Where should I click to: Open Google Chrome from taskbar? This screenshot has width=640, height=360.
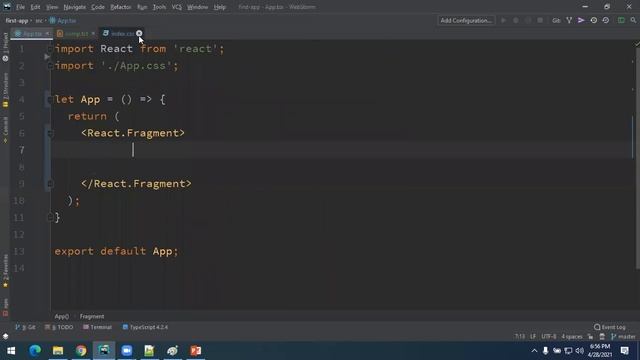81,351
